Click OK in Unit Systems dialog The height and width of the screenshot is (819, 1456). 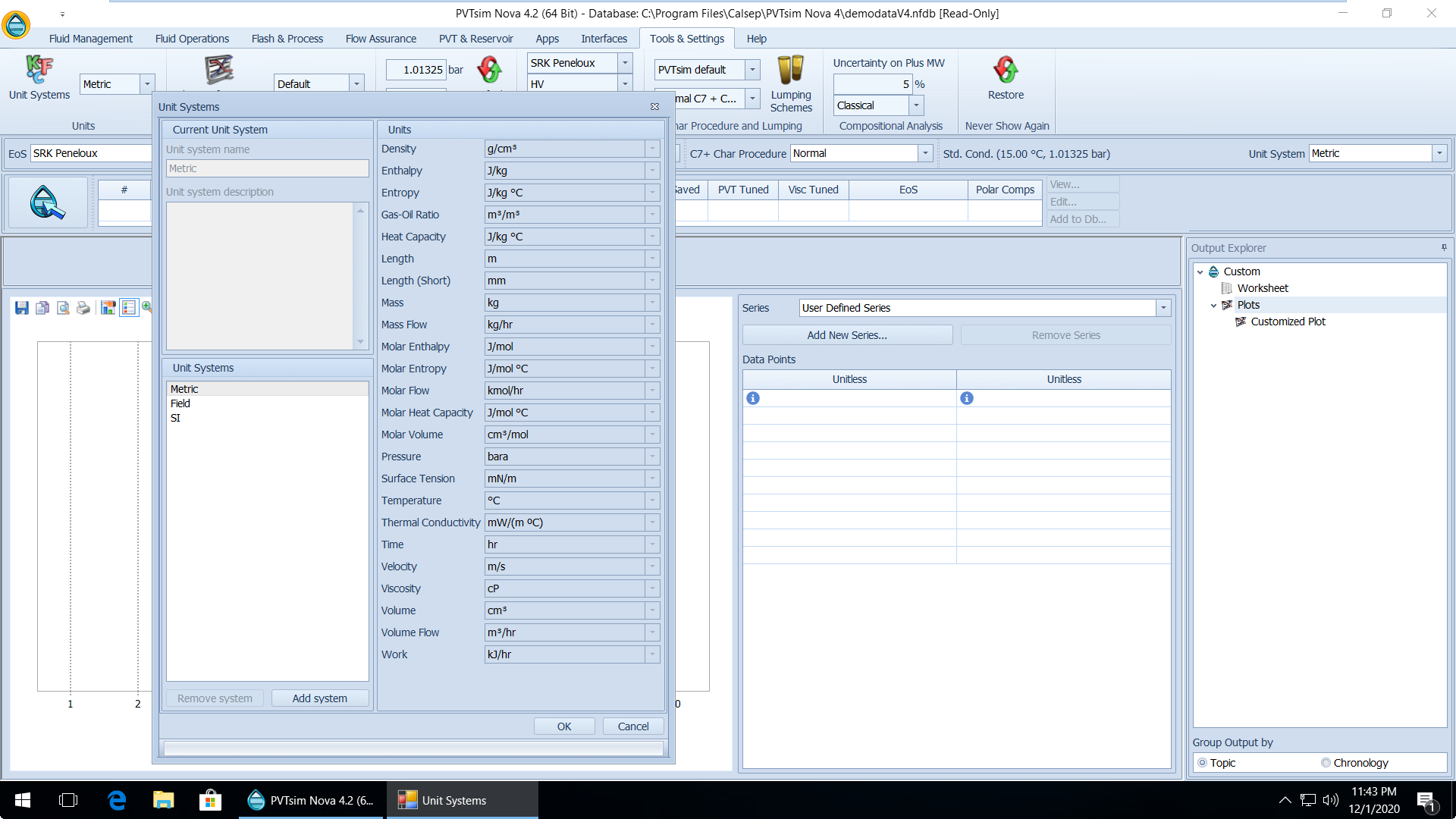564,726
